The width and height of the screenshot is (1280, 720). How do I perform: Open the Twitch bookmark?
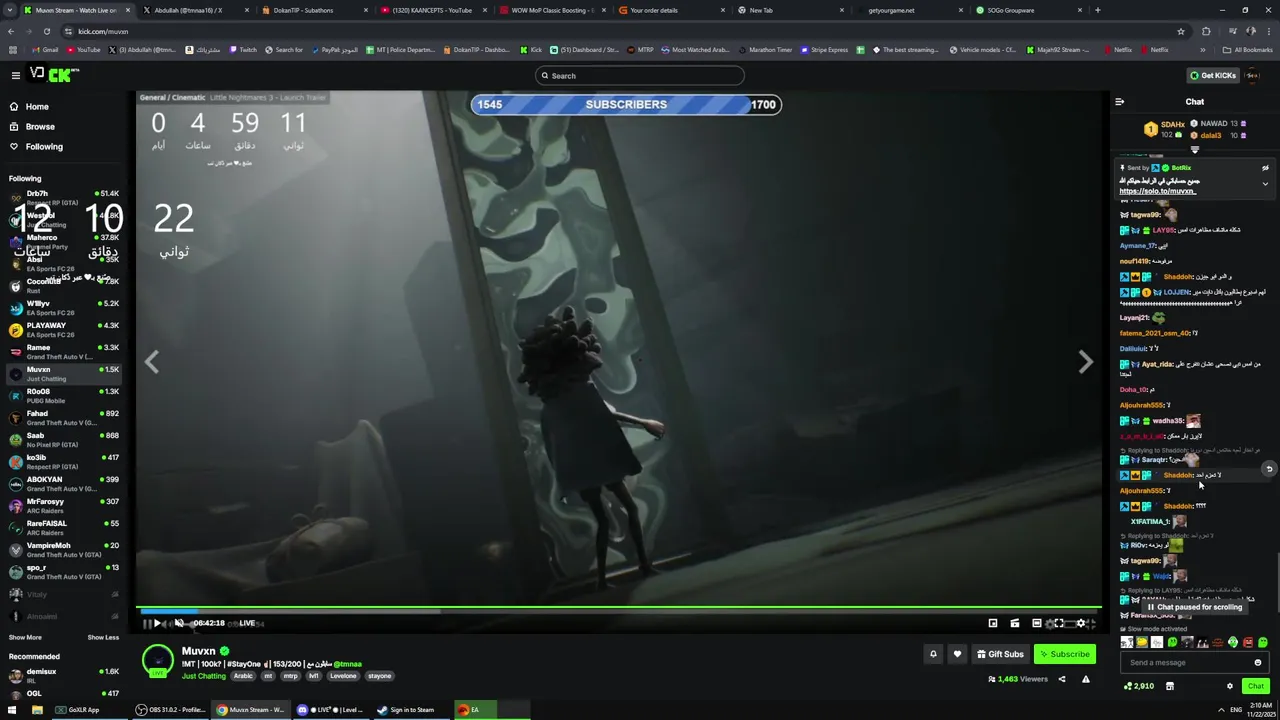243,49
